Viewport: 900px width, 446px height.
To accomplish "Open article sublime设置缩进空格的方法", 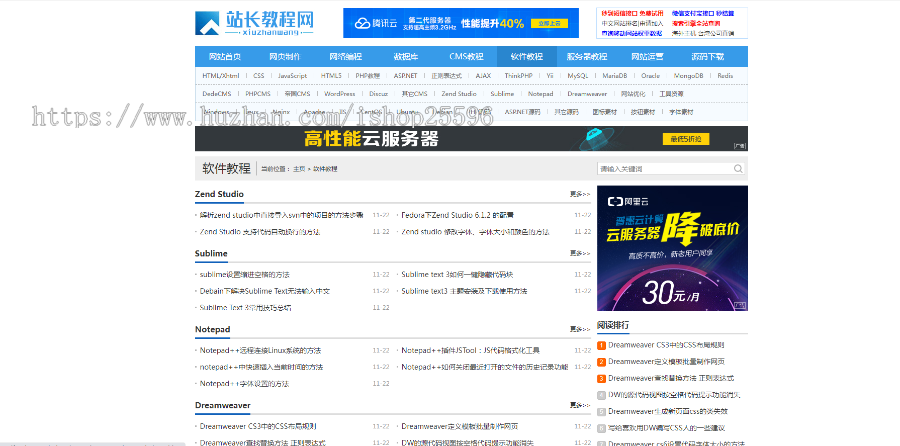I will point(245,275).
